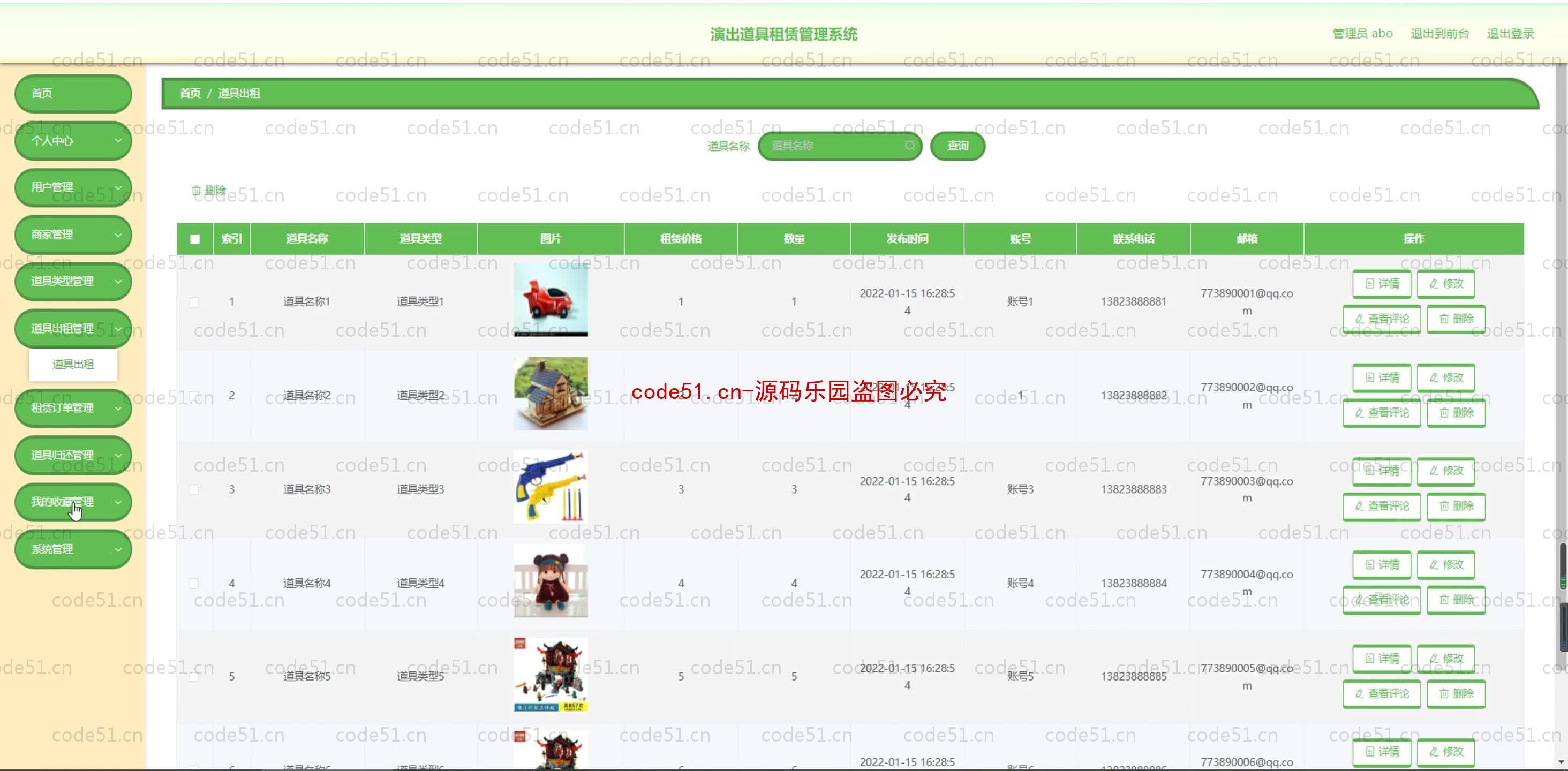Click the 修改 icon for item 3
Viewport: 1568px width, 771px height.
[1446, 470]
